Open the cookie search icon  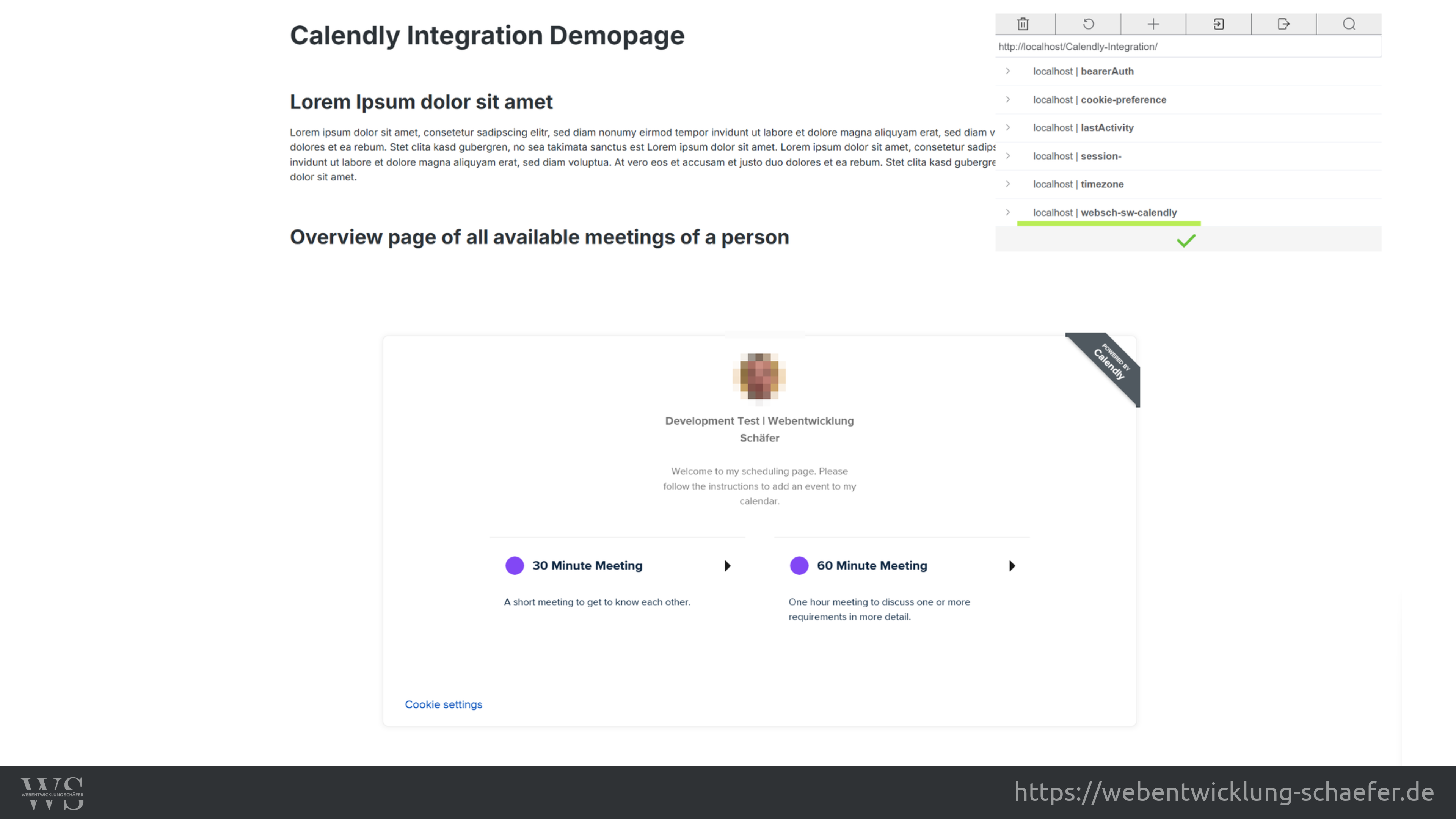(x=1349, y=24)
